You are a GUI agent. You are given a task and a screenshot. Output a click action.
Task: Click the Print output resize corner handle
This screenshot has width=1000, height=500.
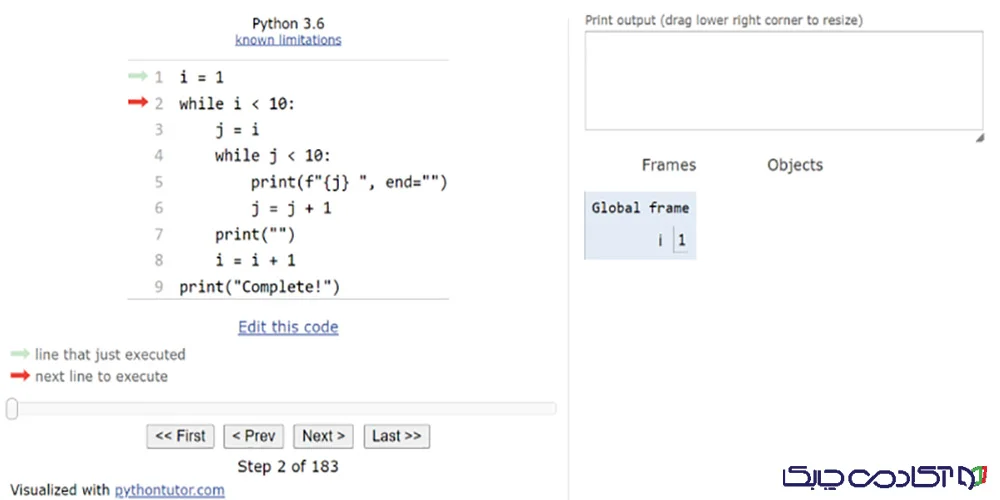979,139
